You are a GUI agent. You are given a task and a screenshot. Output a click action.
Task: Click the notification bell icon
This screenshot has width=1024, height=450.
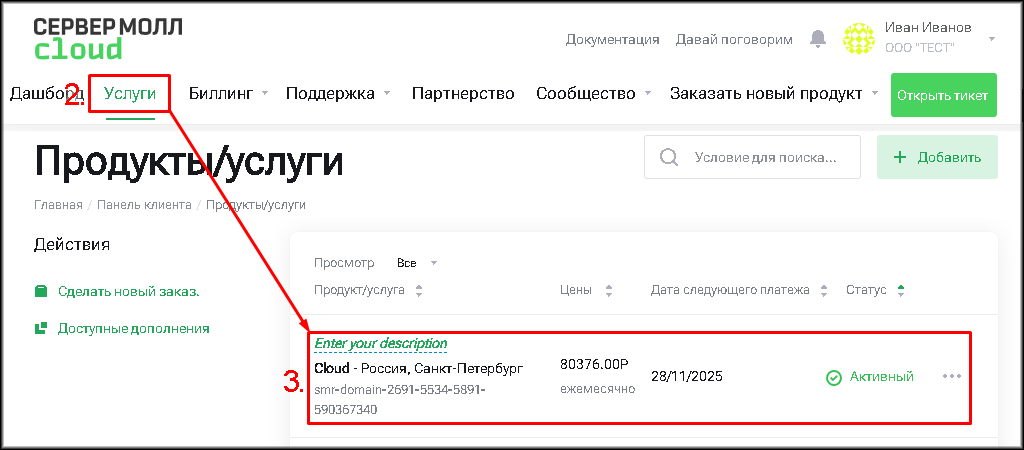click(818, 39)
